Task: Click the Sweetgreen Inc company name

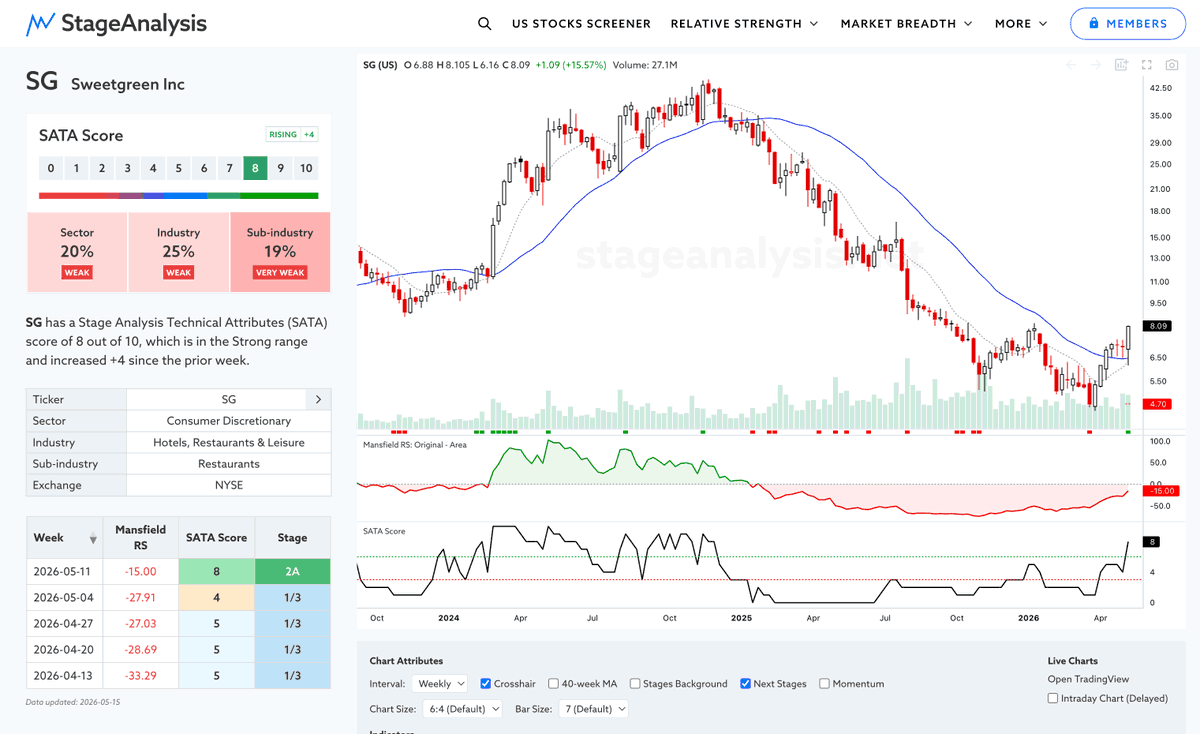Action: [128, 84]
